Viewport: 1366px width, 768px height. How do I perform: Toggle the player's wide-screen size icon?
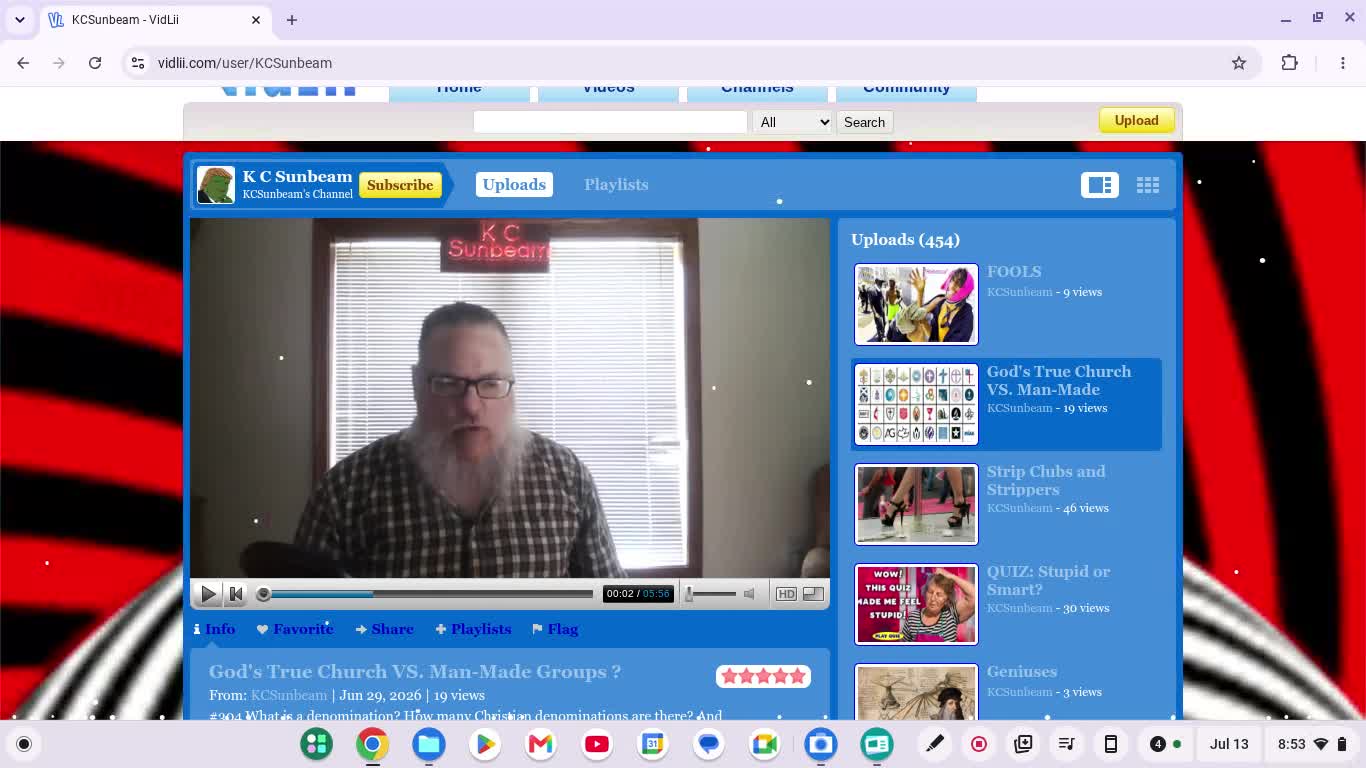(813, 594)
